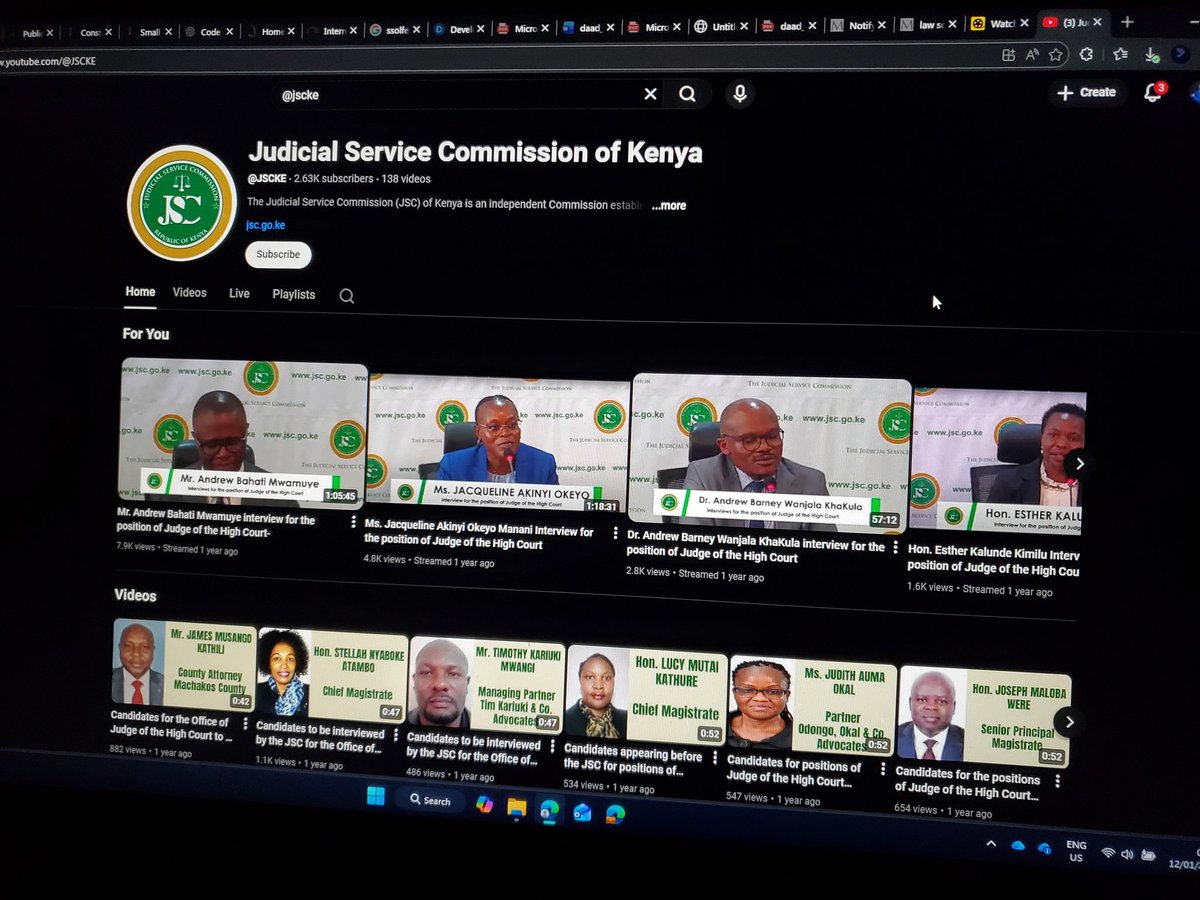
Task: Select the Home channel tab
Action: coord(140,292)
